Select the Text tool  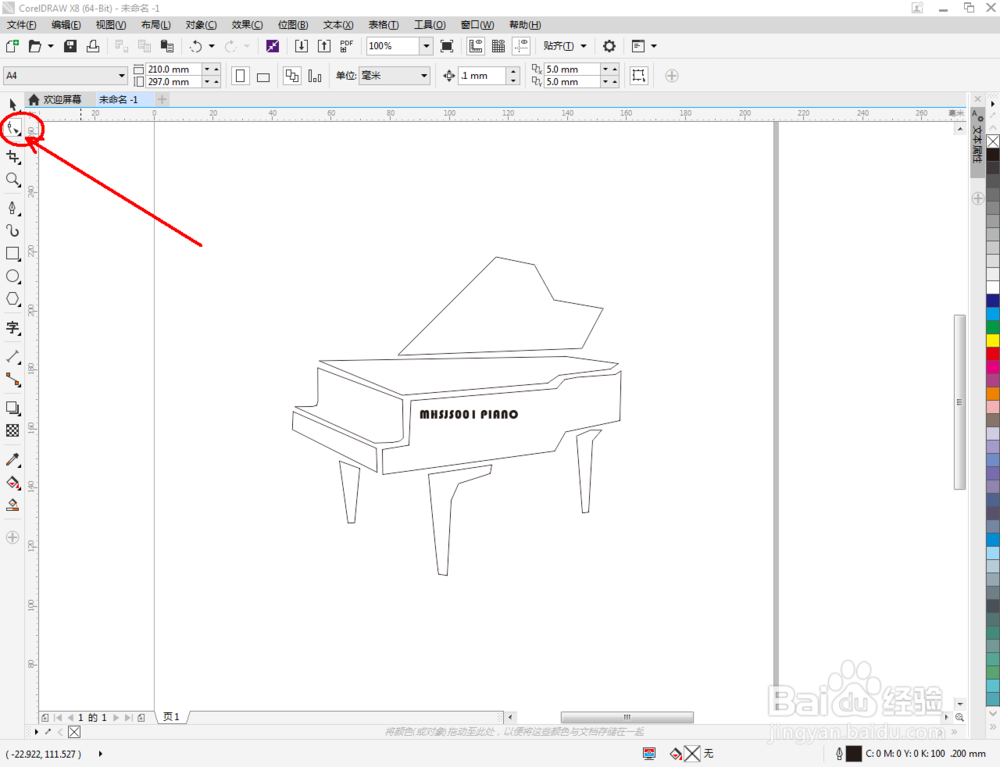pos(13,328)
